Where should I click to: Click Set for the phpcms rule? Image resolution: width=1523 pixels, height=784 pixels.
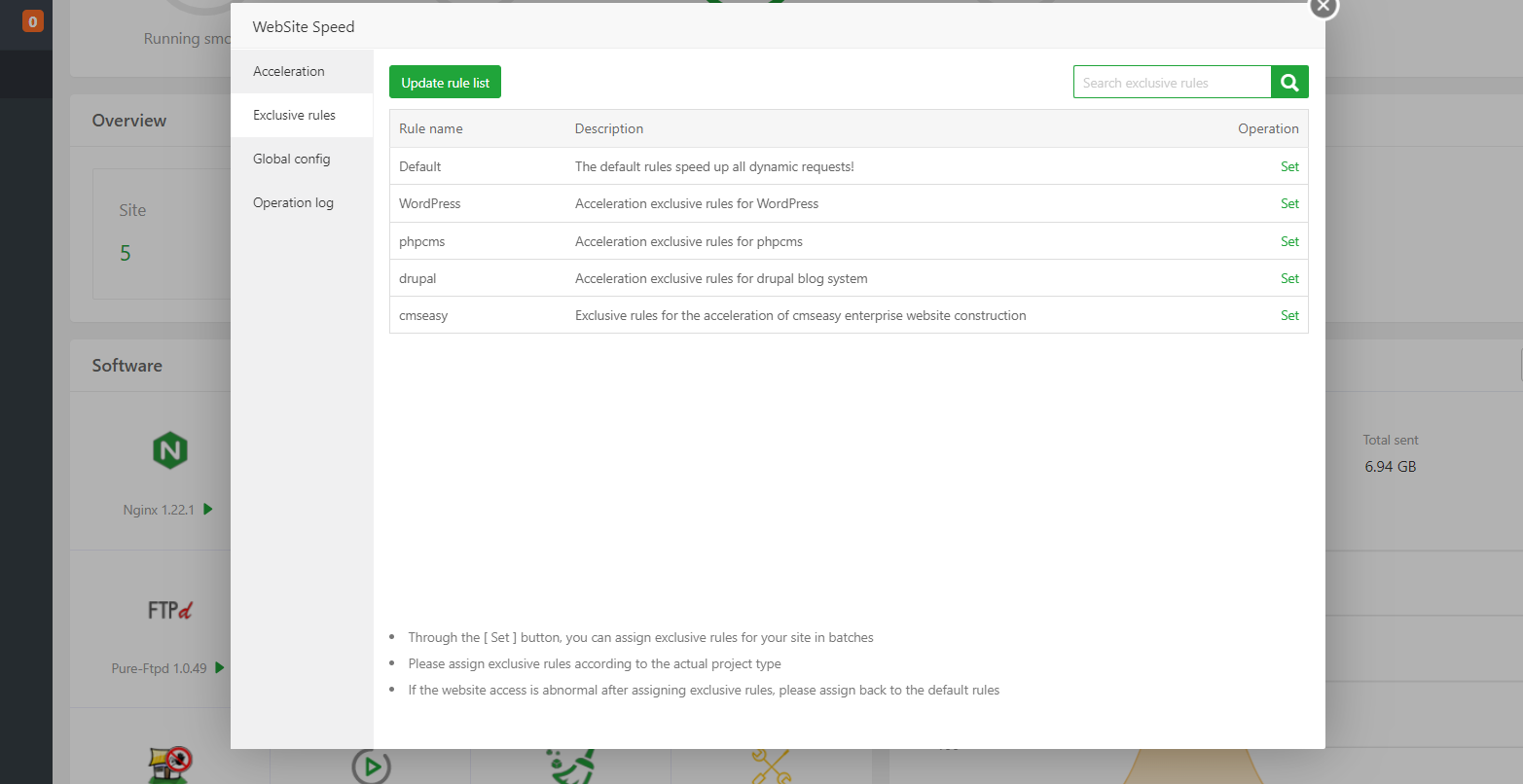[1289, 241]
